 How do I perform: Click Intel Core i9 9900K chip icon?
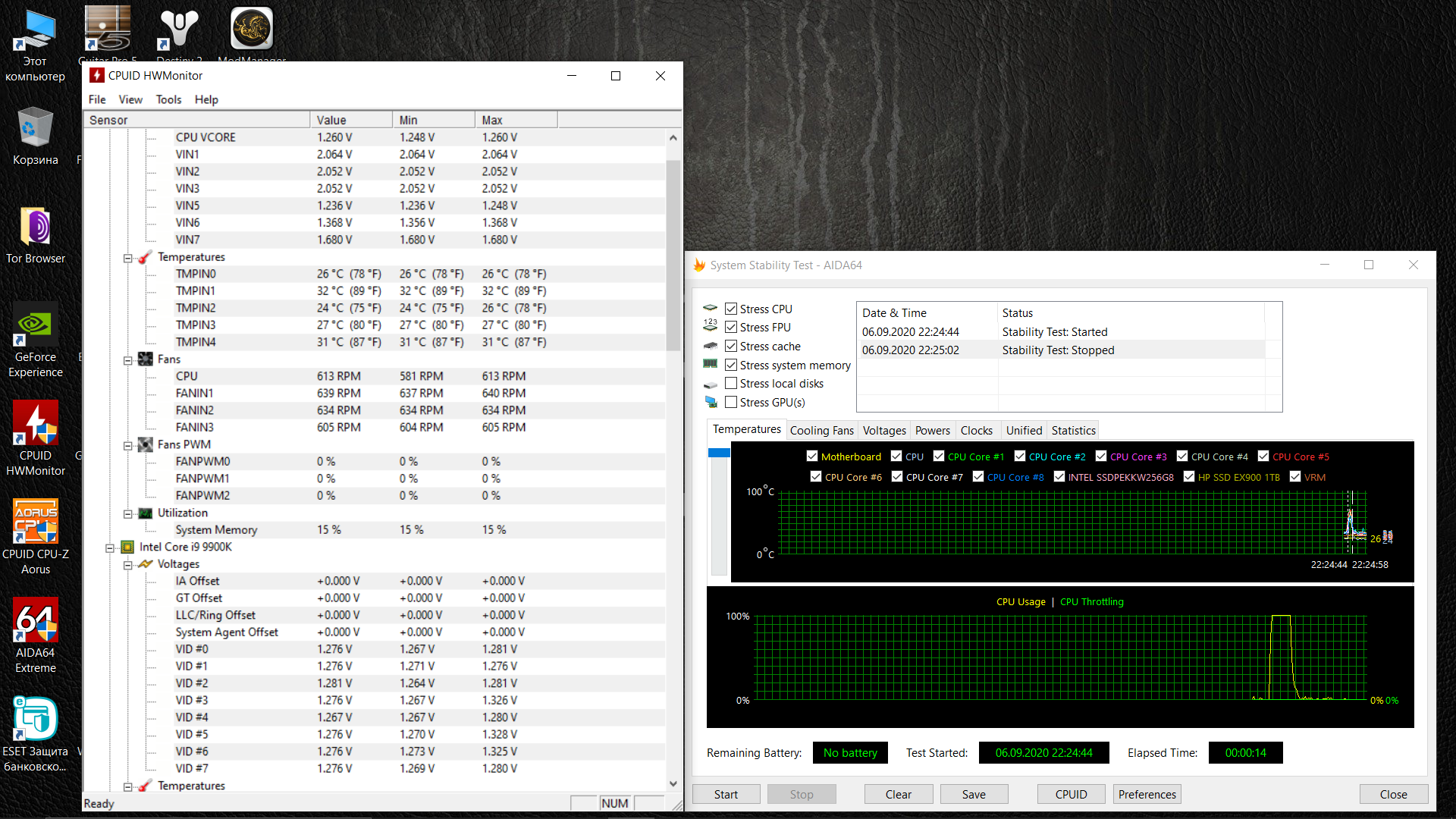(127, 547)
